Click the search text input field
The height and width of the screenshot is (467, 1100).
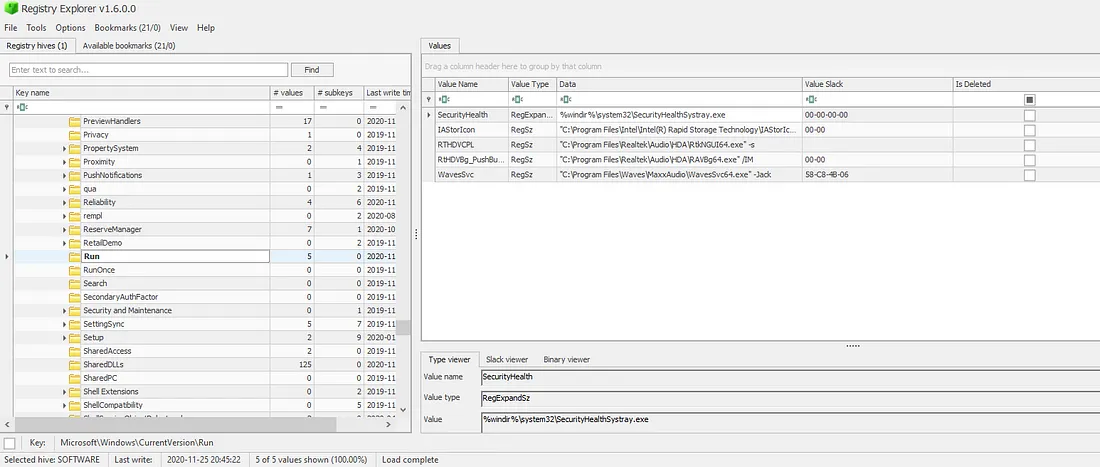pyautogui.click(x=149, y=70)
